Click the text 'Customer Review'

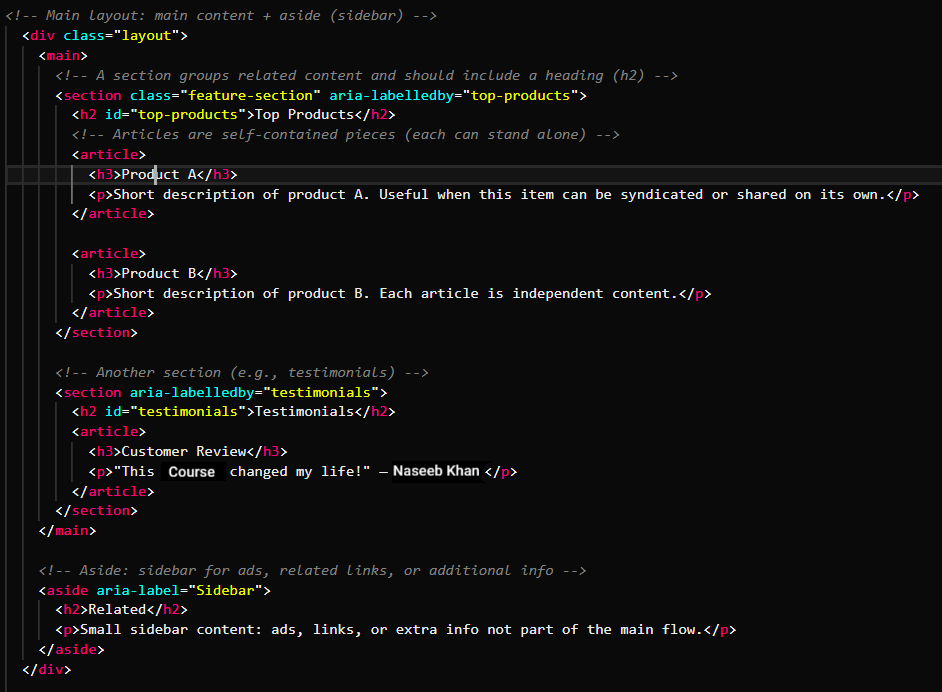coord(184,452)
